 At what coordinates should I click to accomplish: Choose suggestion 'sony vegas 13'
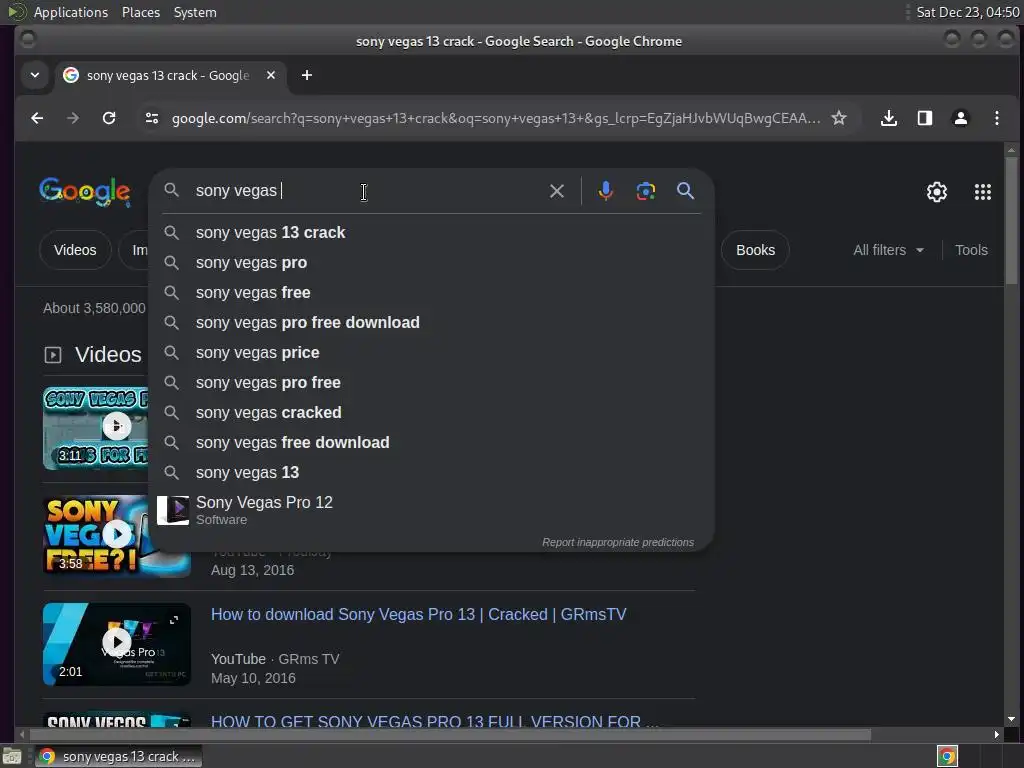tap(431, 473)
